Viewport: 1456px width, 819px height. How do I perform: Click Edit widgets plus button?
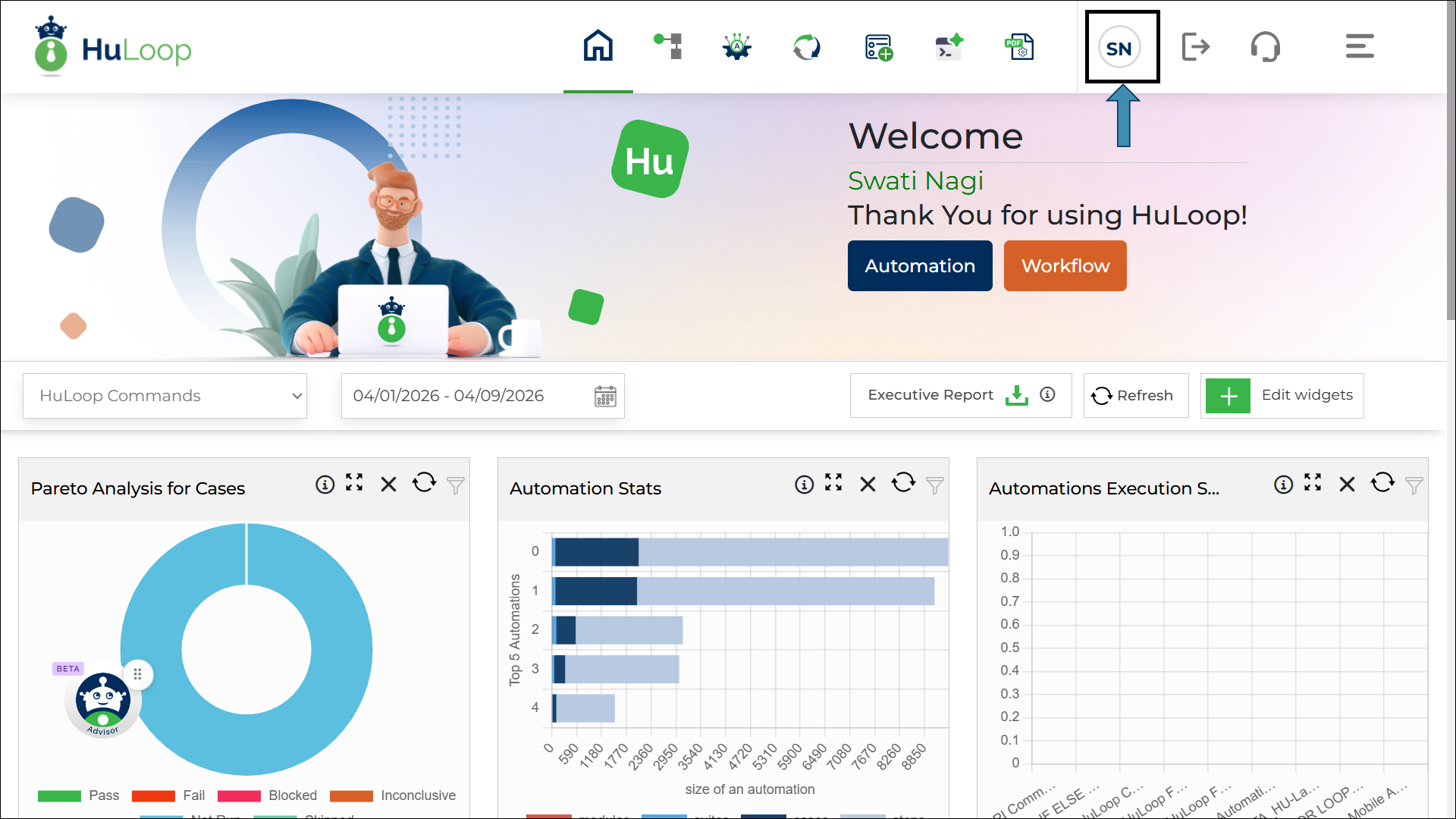click(x=1228, y=395)
